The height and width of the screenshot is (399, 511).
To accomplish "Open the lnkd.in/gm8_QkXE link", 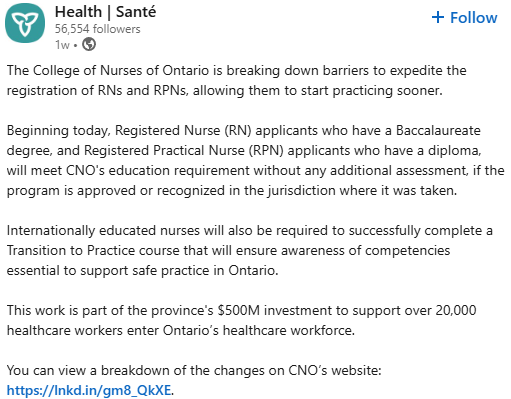I will tap(89, 390).
